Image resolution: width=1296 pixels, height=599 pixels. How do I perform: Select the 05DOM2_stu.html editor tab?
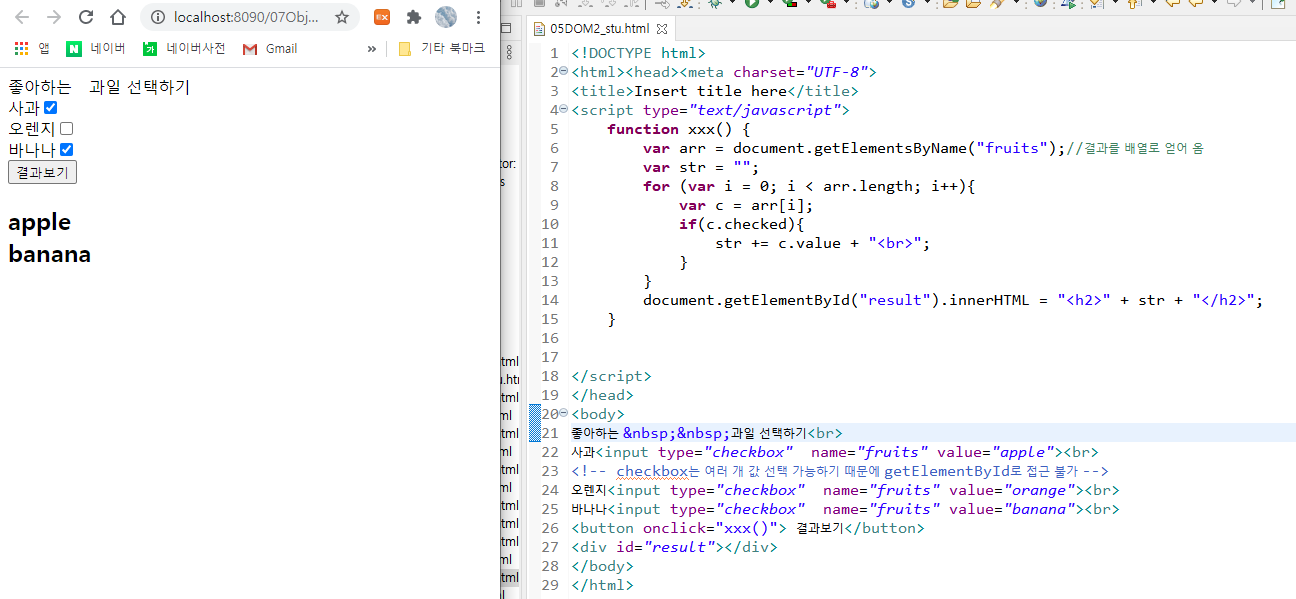(599, 29)
